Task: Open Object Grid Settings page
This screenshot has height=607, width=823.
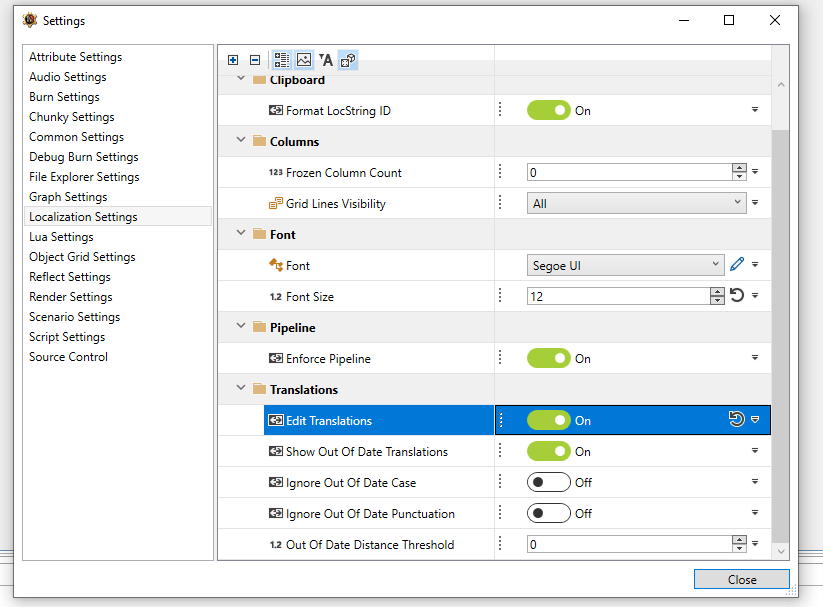Action: coord(82,256)
